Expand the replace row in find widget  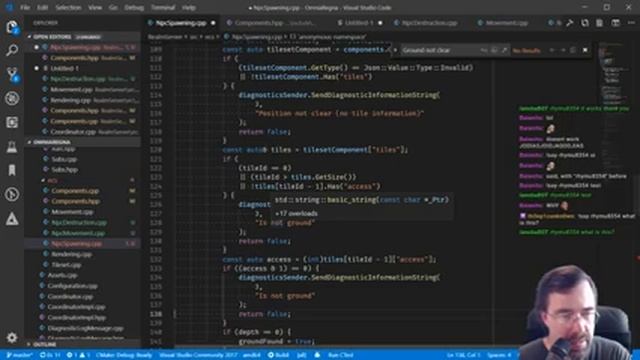click(395, 50)
